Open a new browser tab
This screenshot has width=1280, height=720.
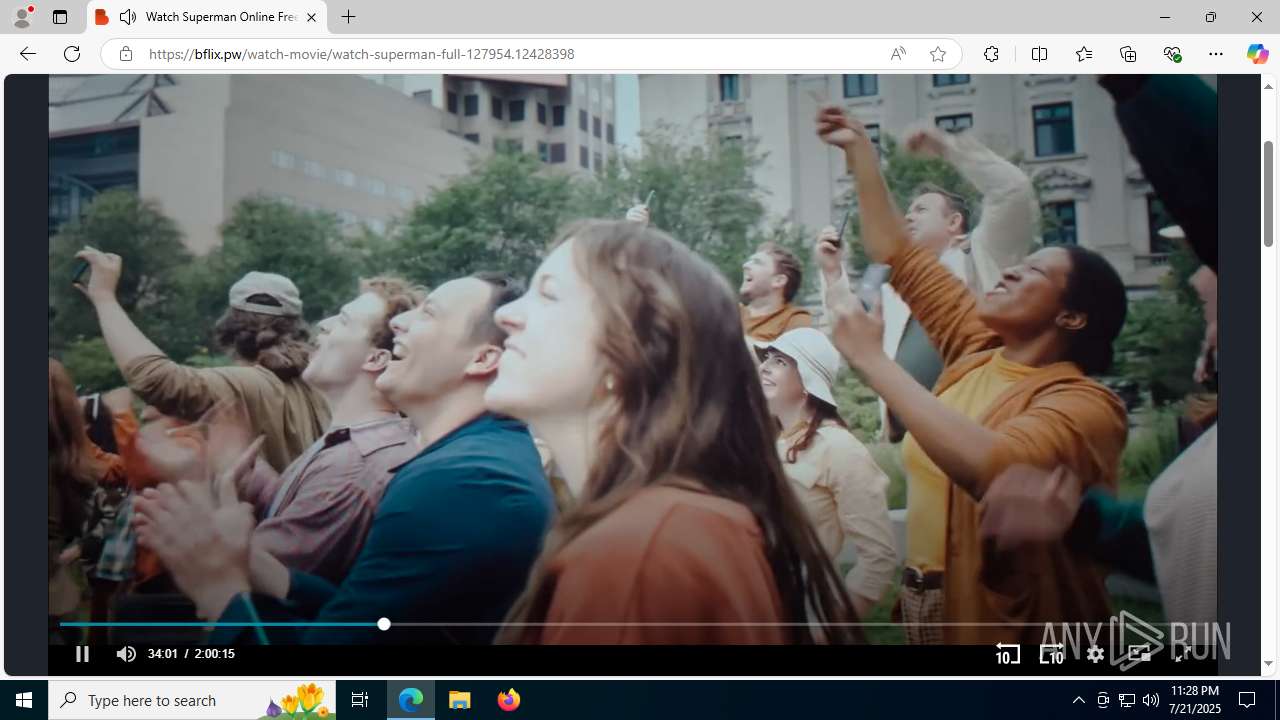[348, 17]
